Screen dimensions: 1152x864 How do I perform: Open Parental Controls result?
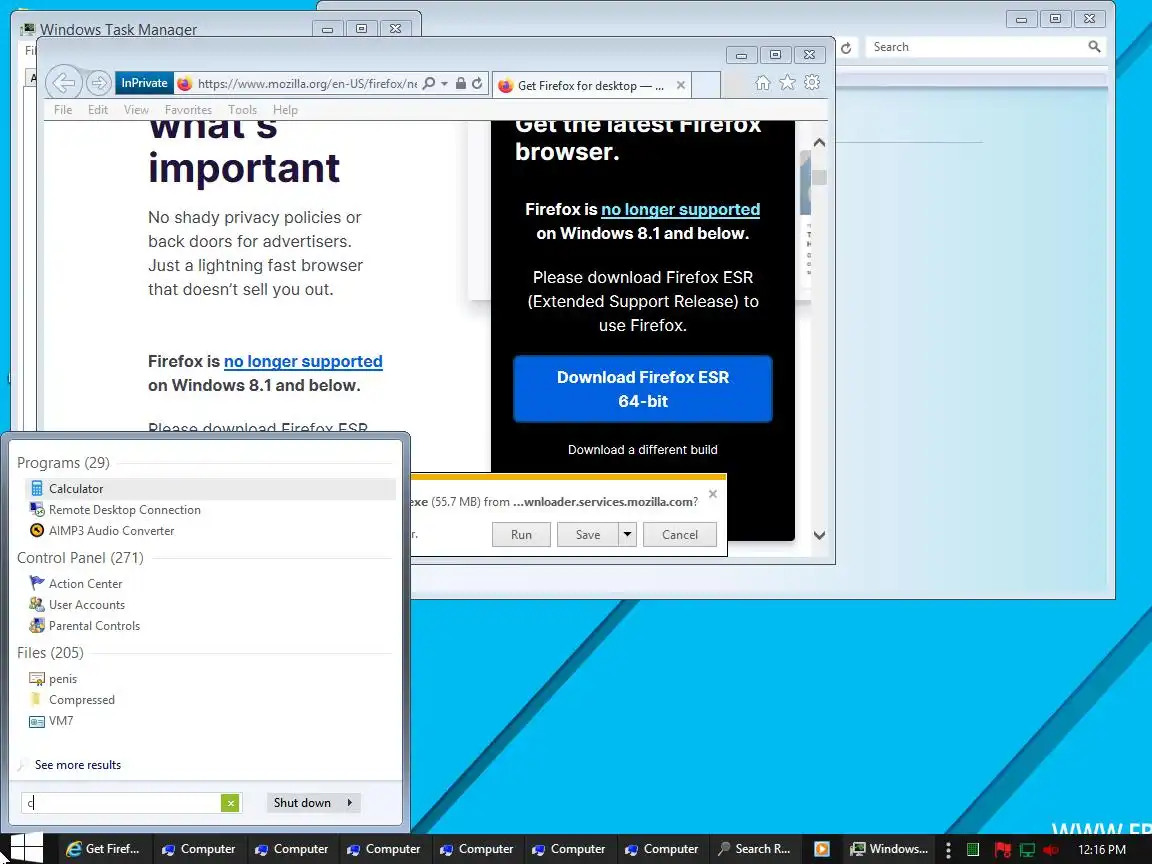tap(210, 626)
